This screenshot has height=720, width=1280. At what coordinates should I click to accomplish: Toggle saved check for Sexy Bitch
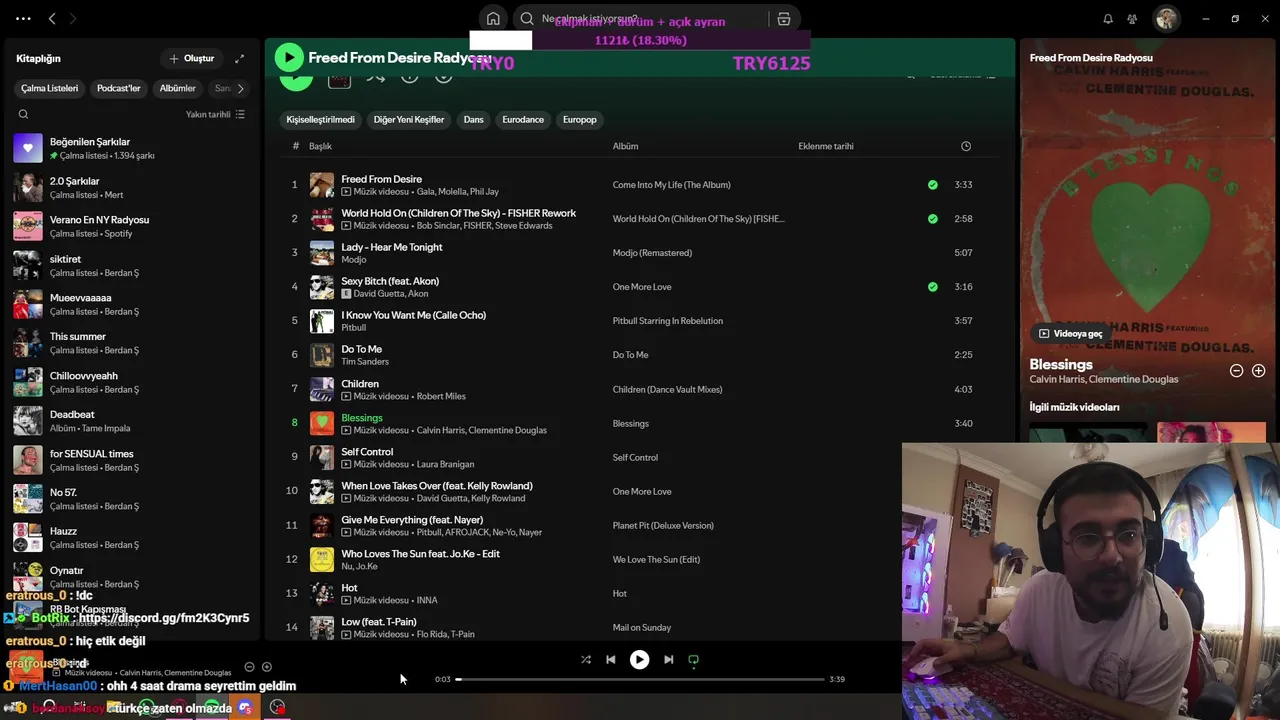(x=933, y=287)
